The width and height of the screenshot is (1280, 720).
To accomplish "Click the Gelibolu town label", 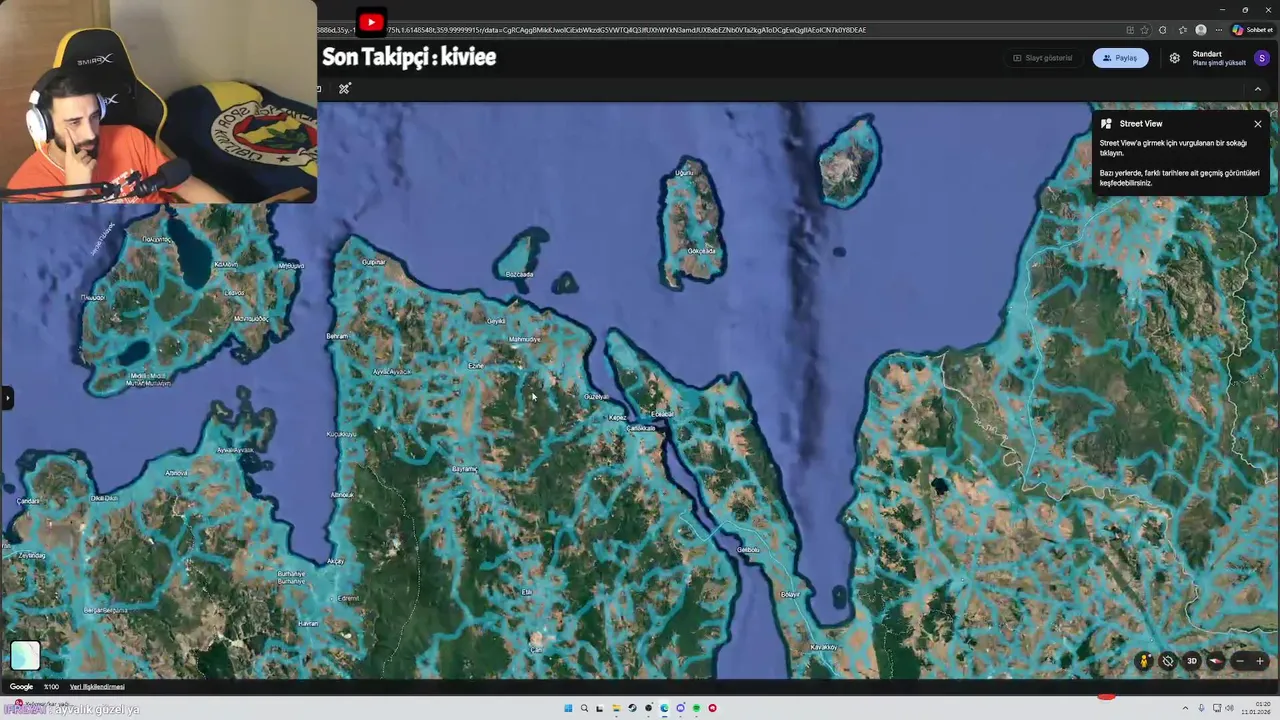I will pos(748,550).
